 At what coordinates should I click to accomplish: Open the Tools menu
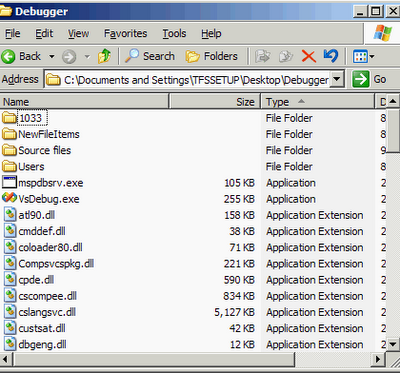(x=174, y=34)
